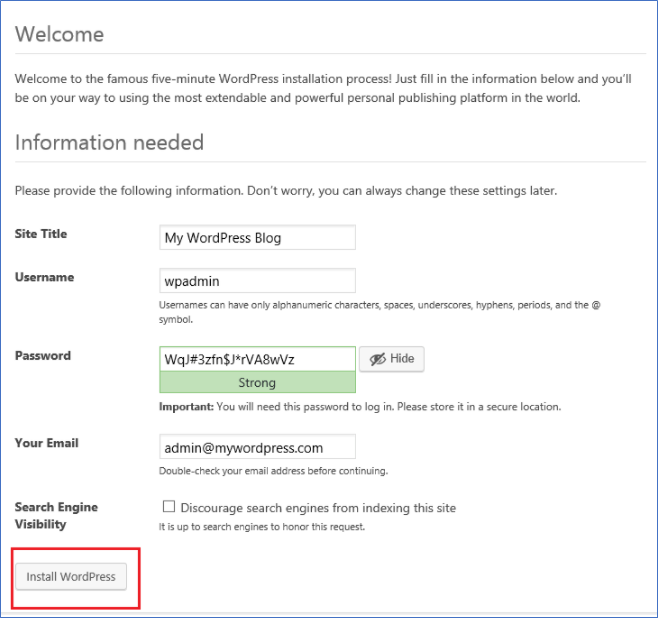Click 'Double-check your email address before continuing.' note
The image size is (658, 618).
[273, 471]
